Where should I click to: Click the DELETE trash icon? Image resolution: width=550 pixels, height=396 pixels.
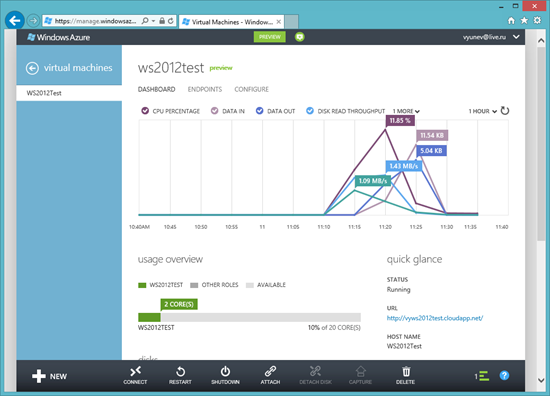406,371
